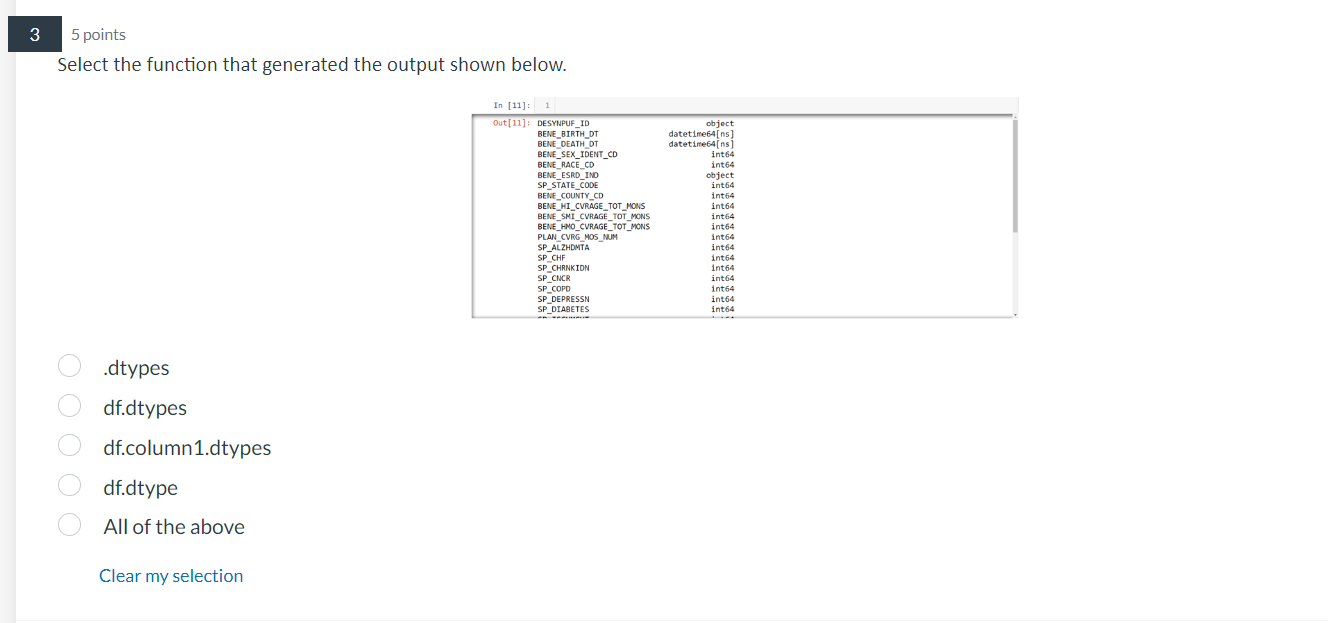Click the question number 3 badge
The width and height of the screenshot is (1328, 623).
[34, 33]
